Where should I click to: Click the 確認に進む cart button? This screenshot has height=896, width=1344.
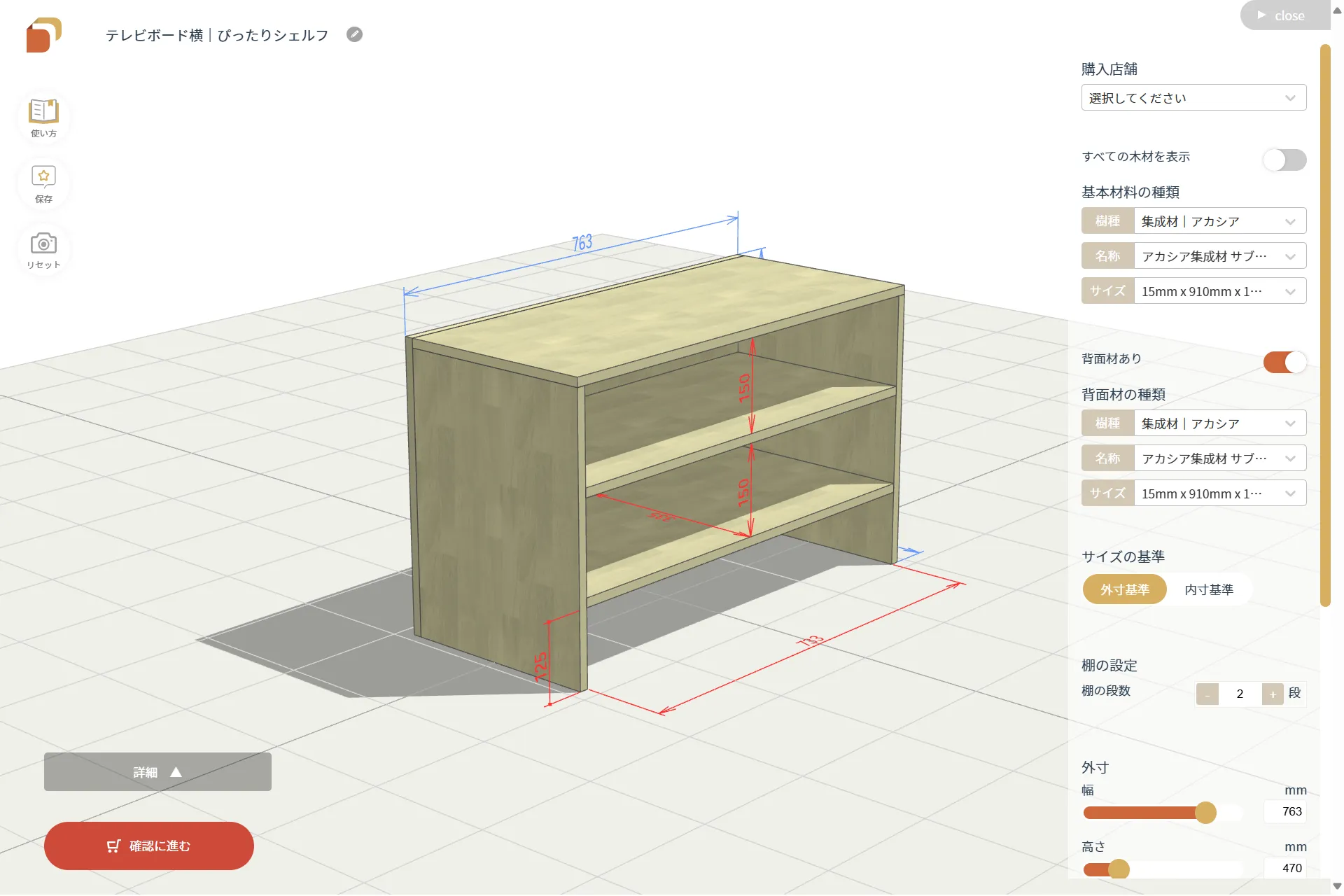click(x=149, y=846)
